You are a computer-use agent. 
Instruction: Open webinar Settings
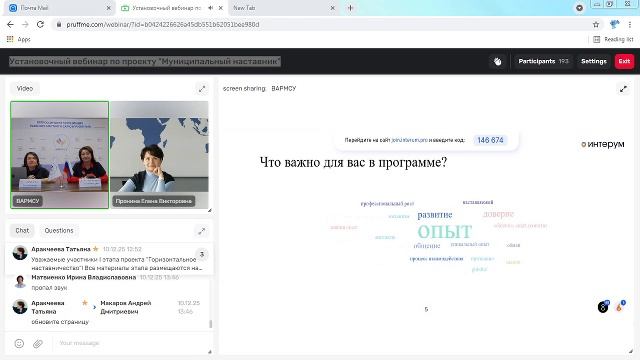coord(593,61)
